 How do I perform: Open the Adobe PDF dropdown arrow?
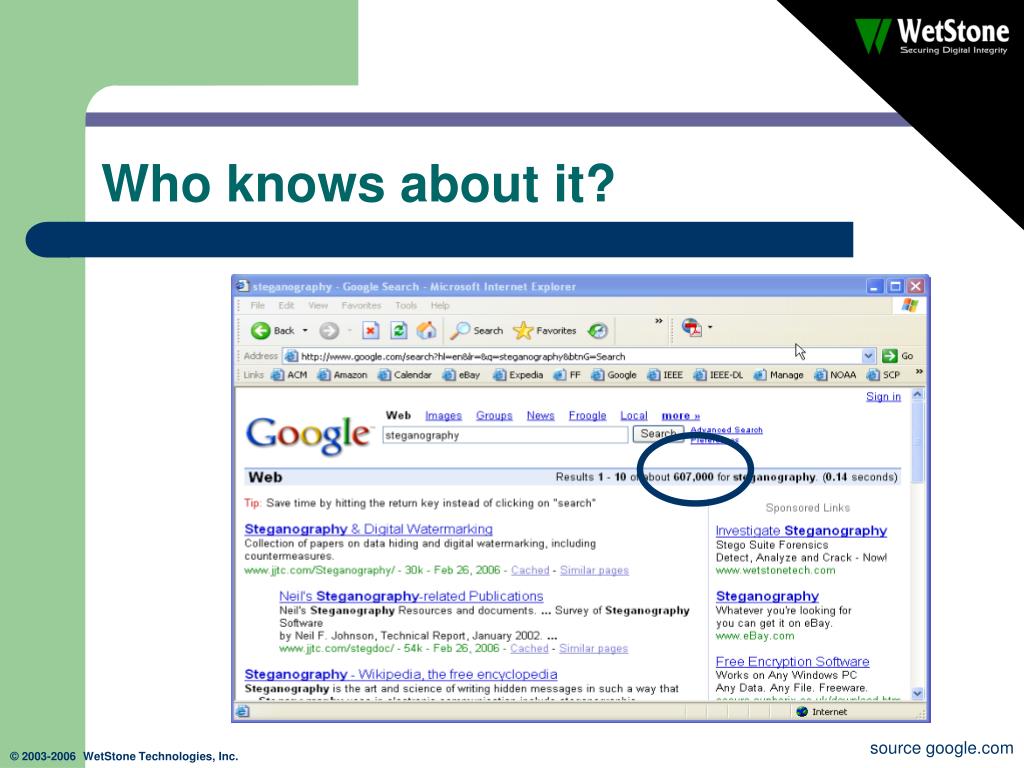(x=711, y=327)
